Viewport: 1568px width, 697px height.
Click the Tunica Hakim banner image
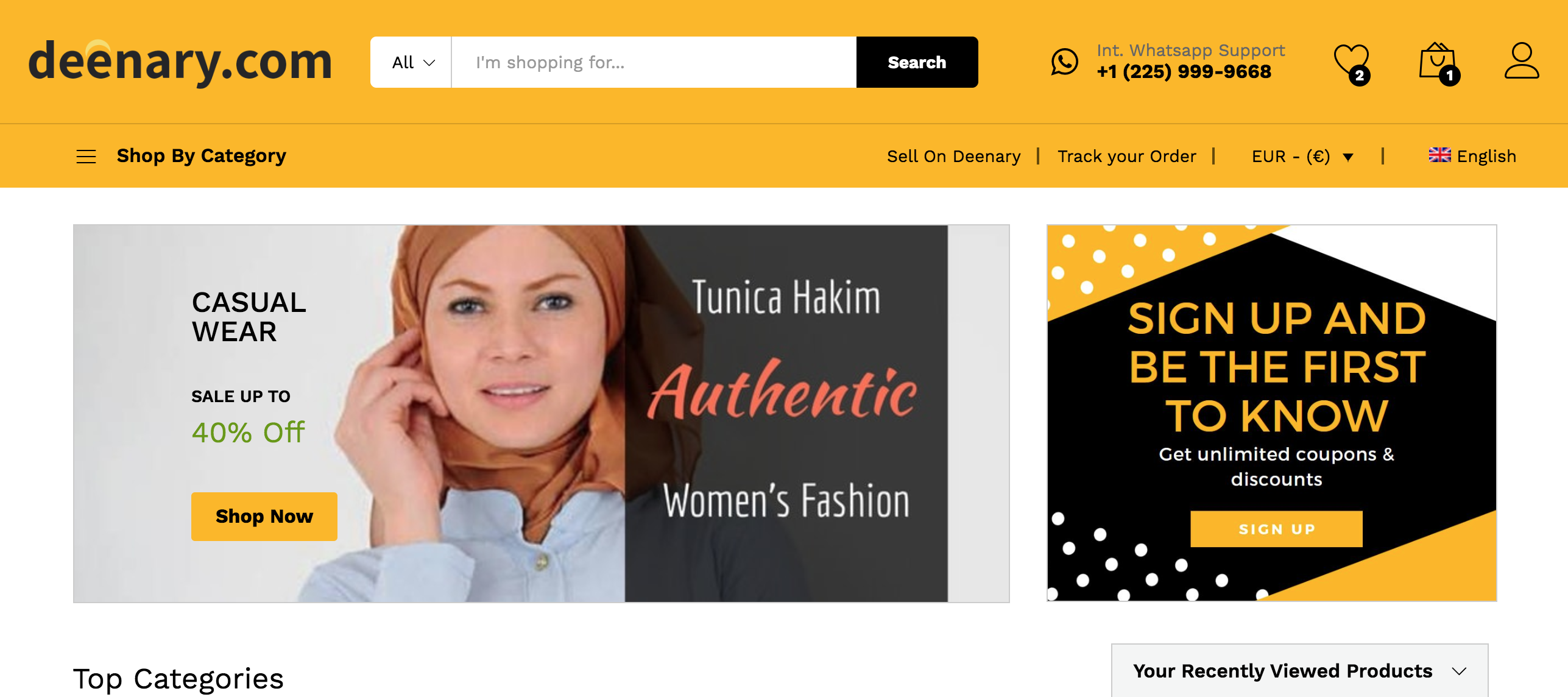pos(786,413)
